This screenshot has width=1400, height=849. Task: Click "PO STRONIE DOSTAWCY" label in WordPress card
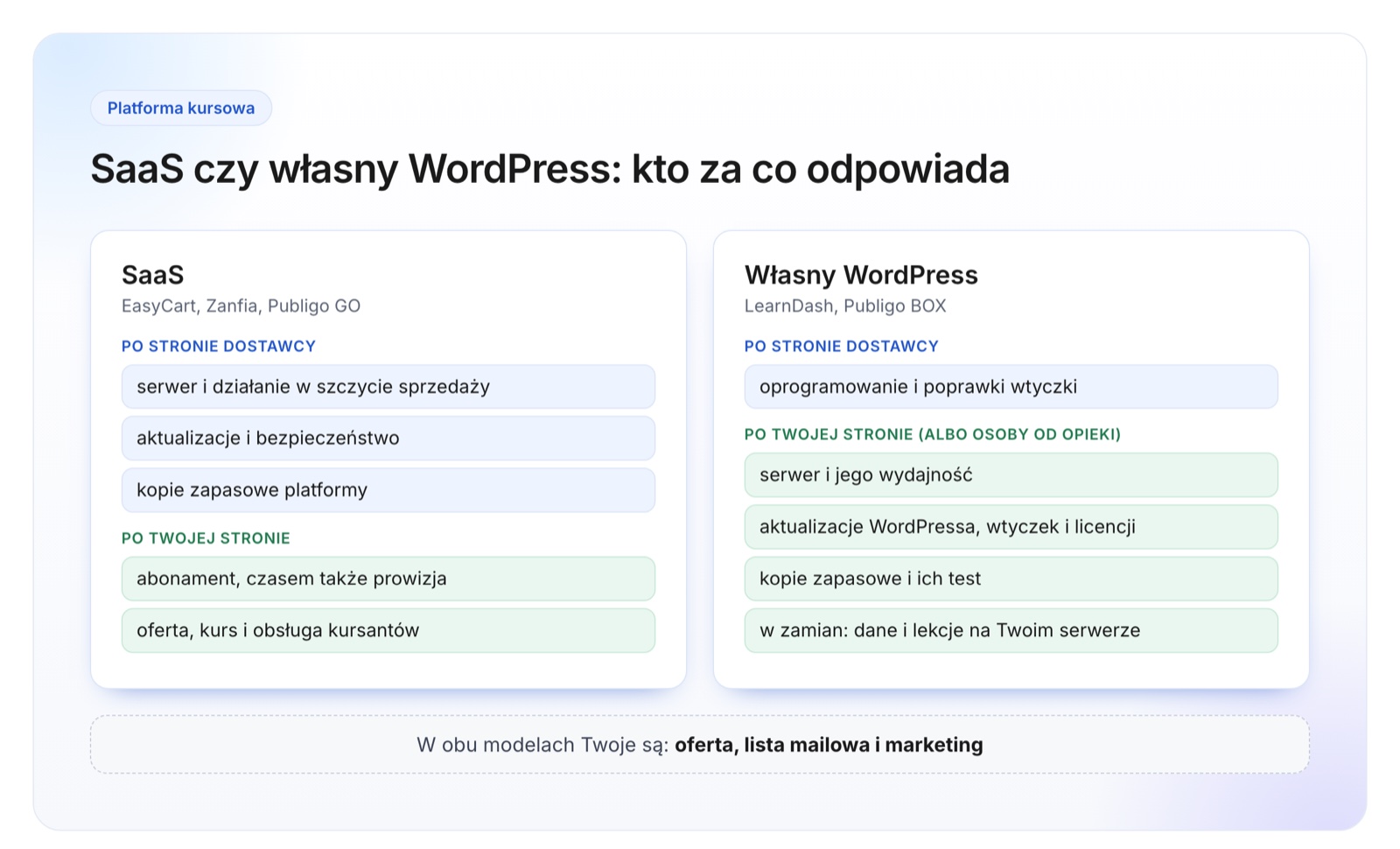click(842, 347)
